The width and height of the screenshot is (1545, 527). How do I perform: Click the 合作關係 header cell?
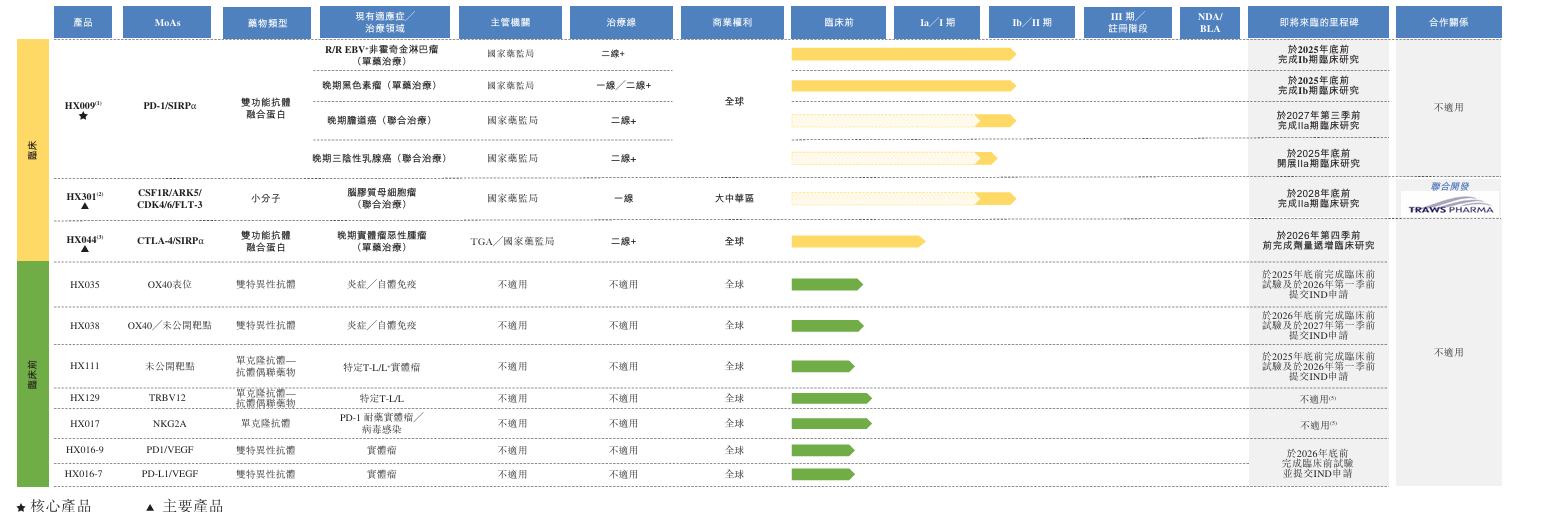(x=1448, y=22)
